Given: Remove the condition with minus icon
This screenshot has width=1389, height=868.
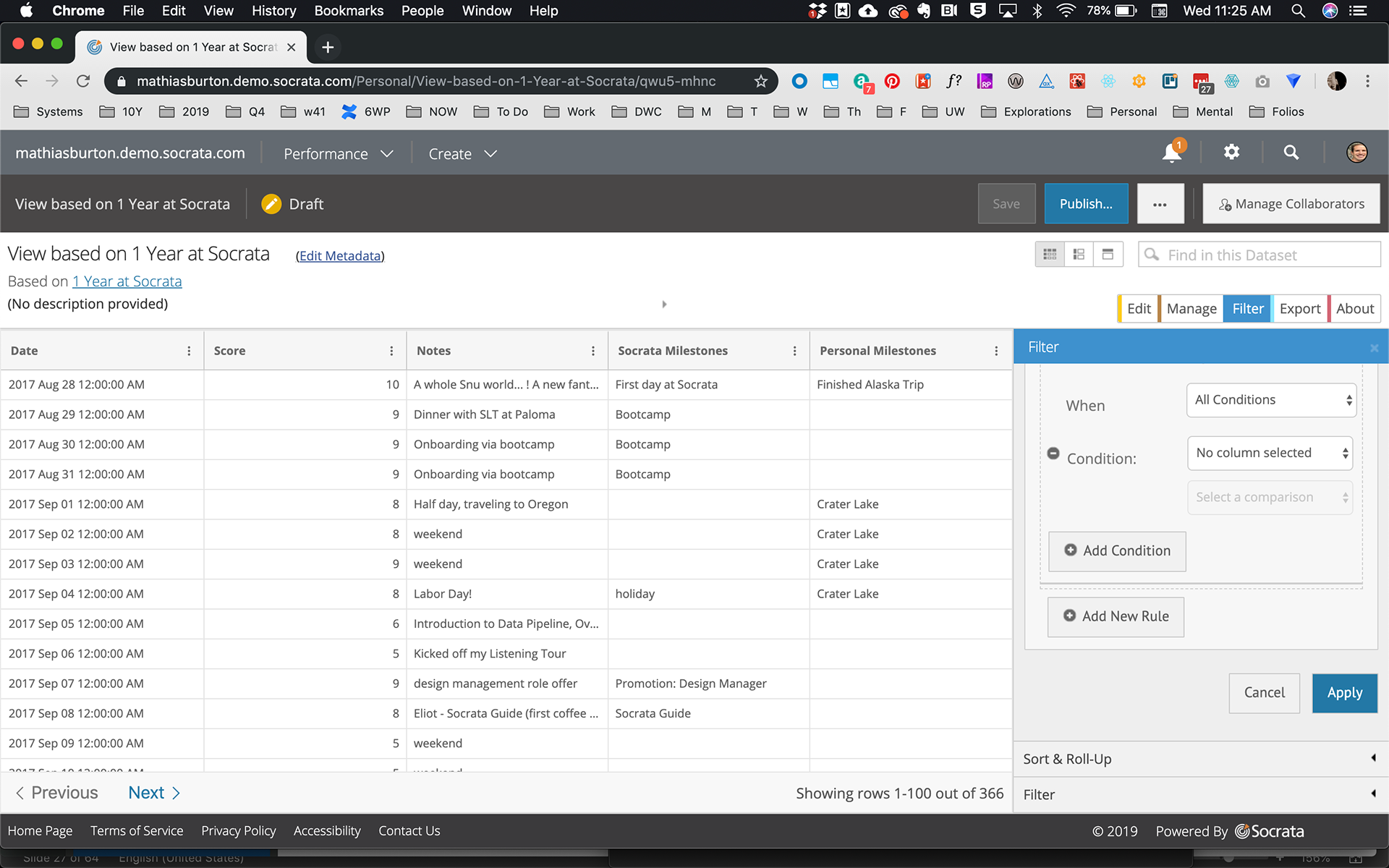Looking at the screenshot, I should 1053,454.
